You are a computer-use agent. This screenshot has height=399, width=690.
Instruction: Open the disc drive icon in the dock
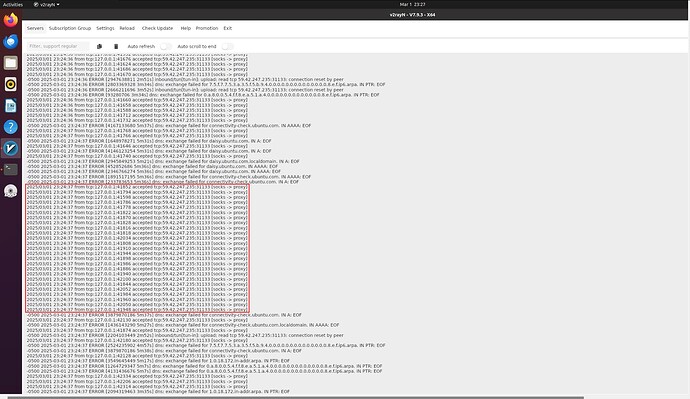11,191
